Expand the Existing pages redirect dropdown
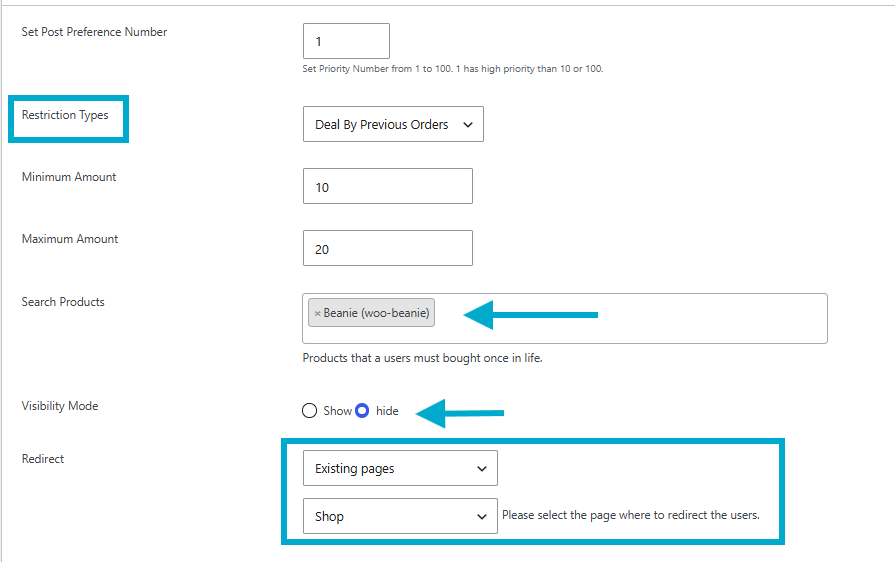895x562 pixels. tap(400, 468)
